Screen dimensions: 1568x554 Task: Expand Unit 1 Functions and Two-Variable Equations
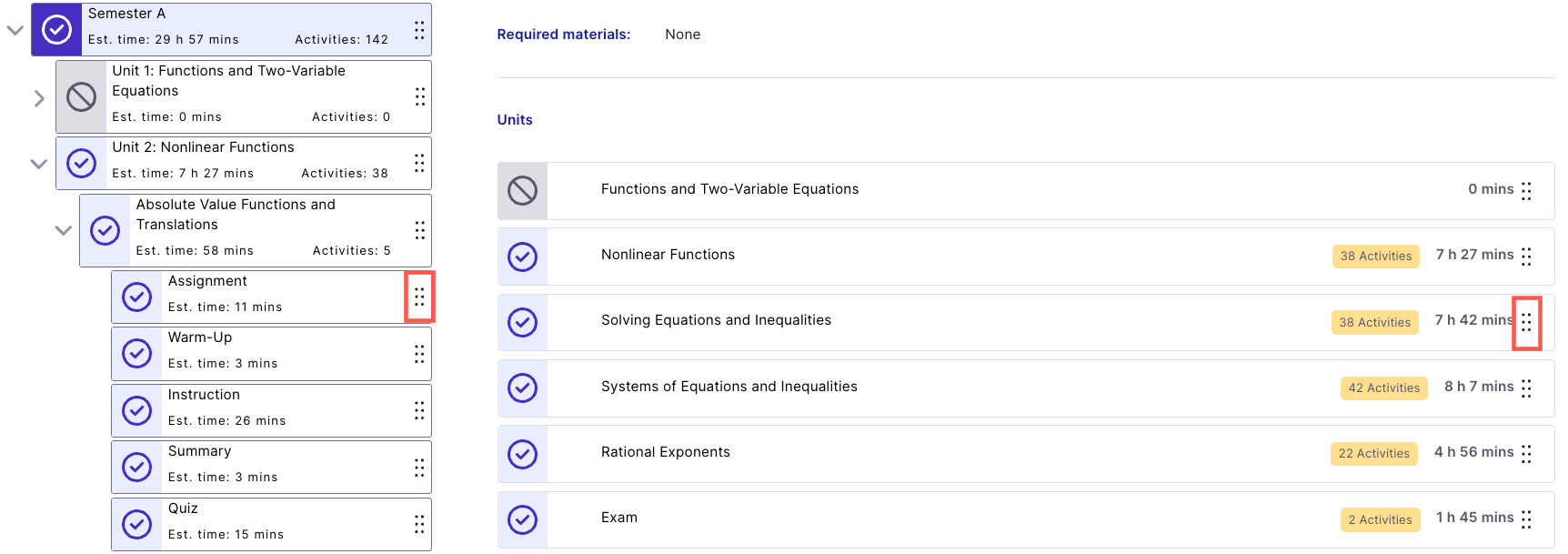click(x=39, y=98)
